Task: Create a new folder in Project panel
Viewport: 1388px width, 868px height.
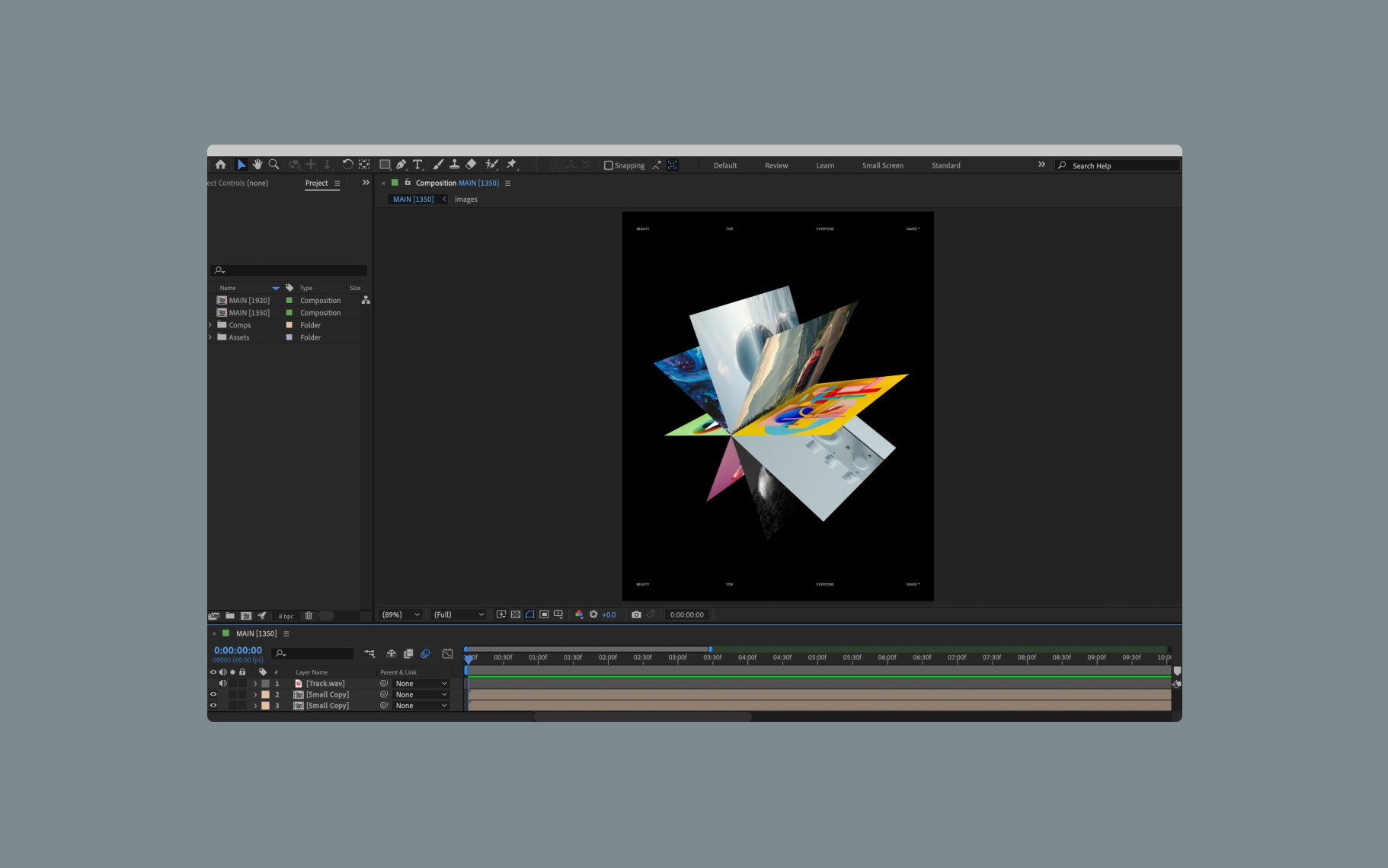Action: point(229,616)
